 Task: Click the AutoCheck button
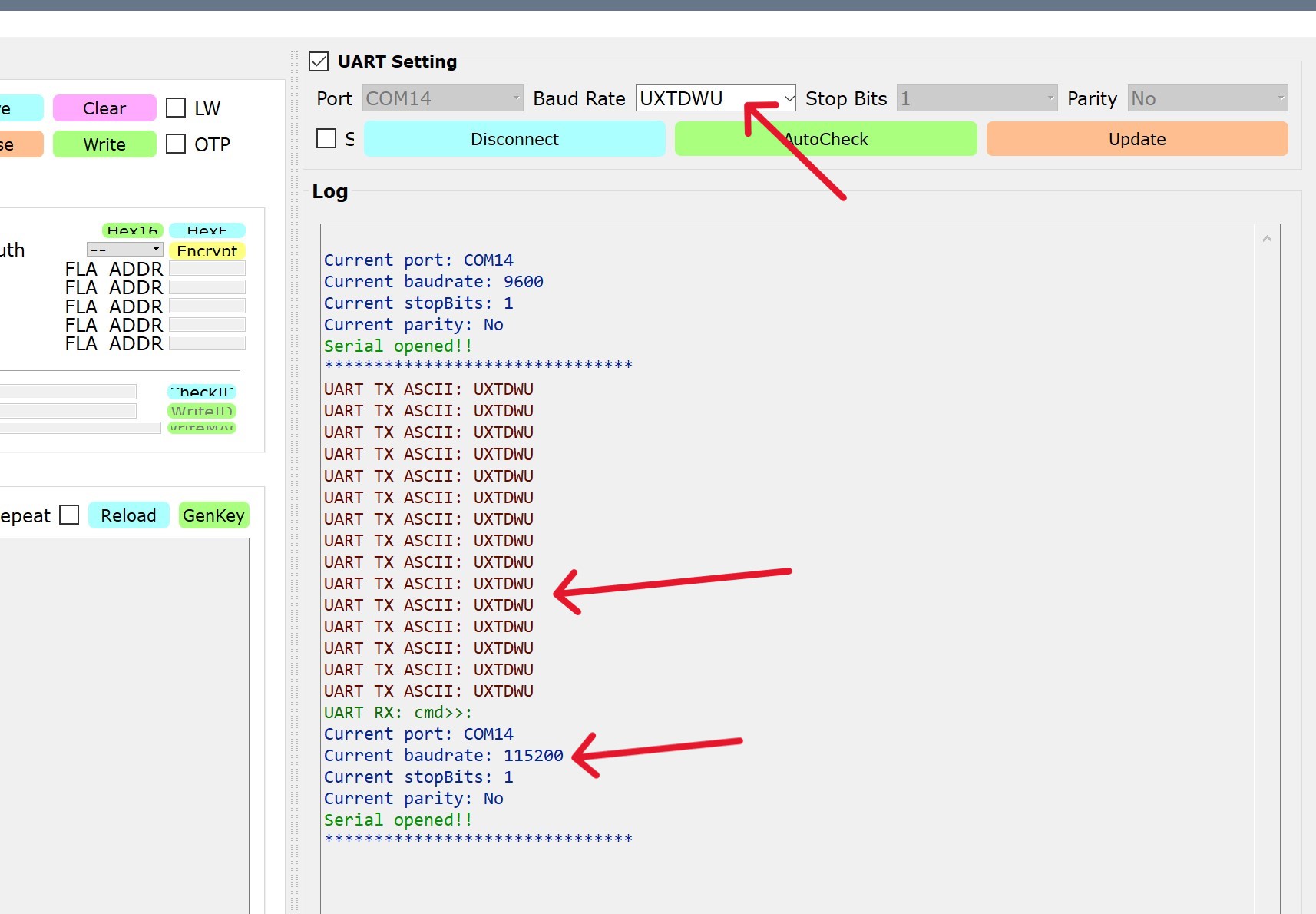click(826, 139)
